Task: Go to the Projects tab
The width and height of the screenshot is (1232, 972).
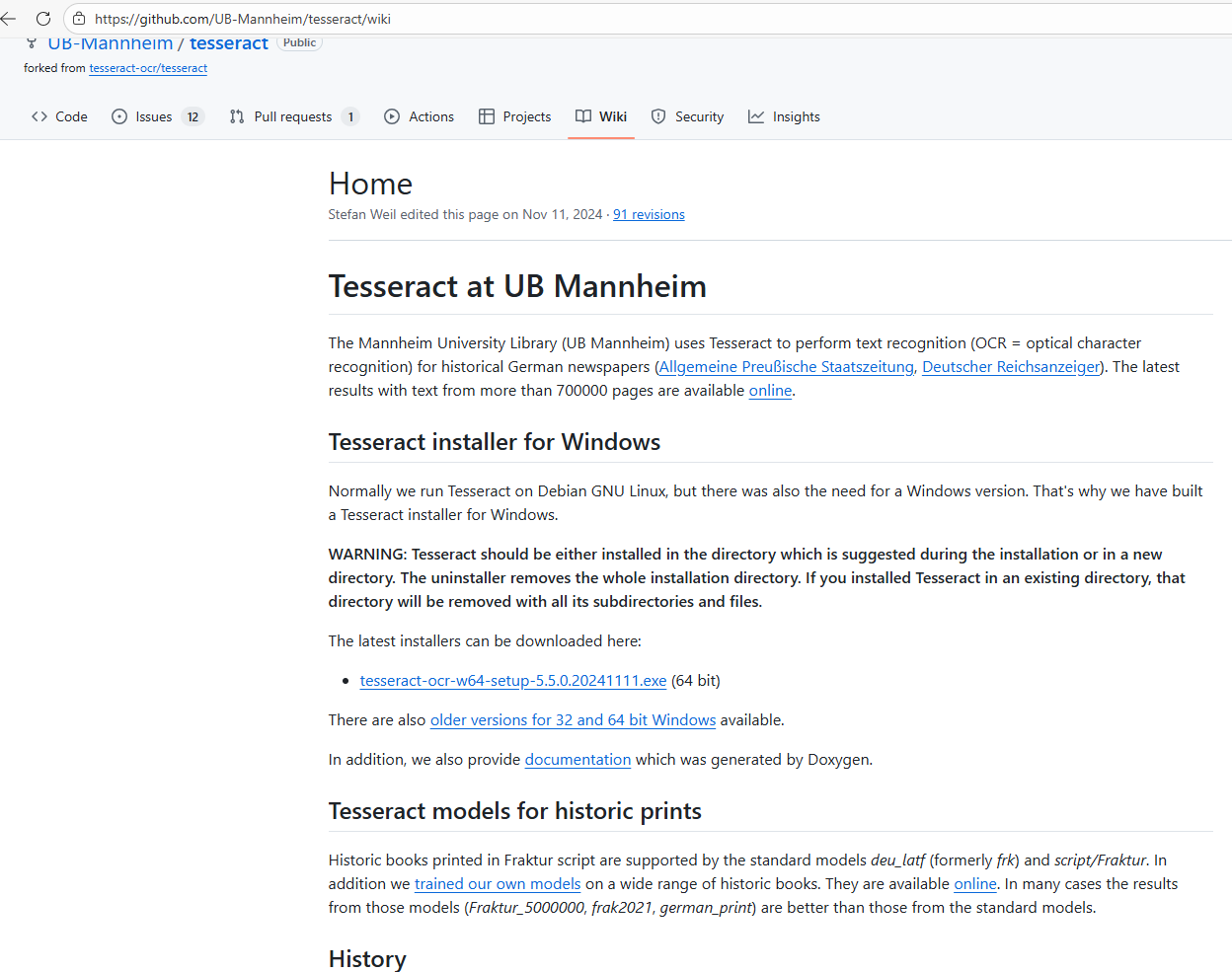Action: tap(515, 116)
